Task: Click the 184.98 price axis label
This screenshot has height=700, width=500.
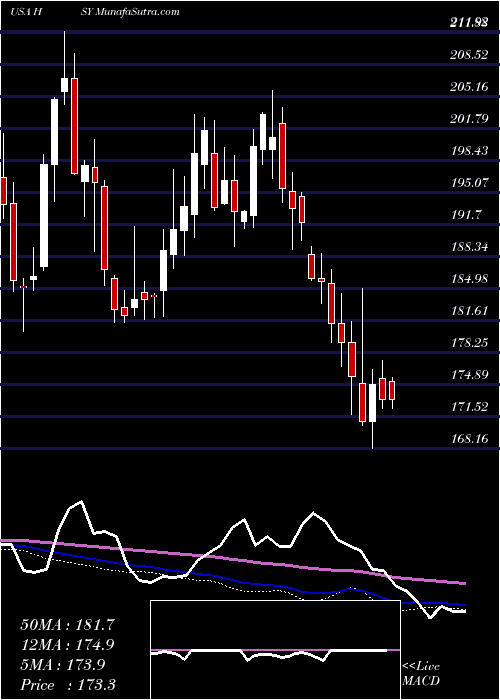Action: pyautogui.click(x=469, y=279)
